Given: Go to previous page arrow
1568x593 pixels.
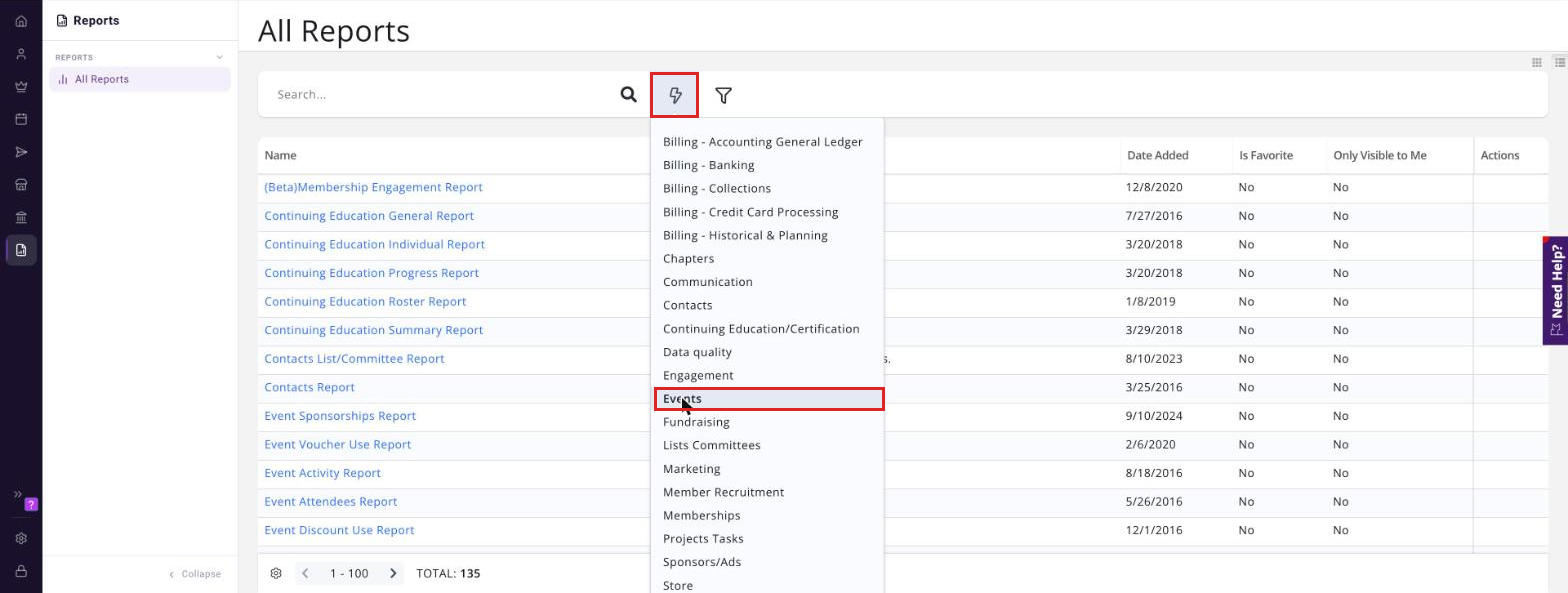Looking at the screenshot, I should click(x=305, y=574).
